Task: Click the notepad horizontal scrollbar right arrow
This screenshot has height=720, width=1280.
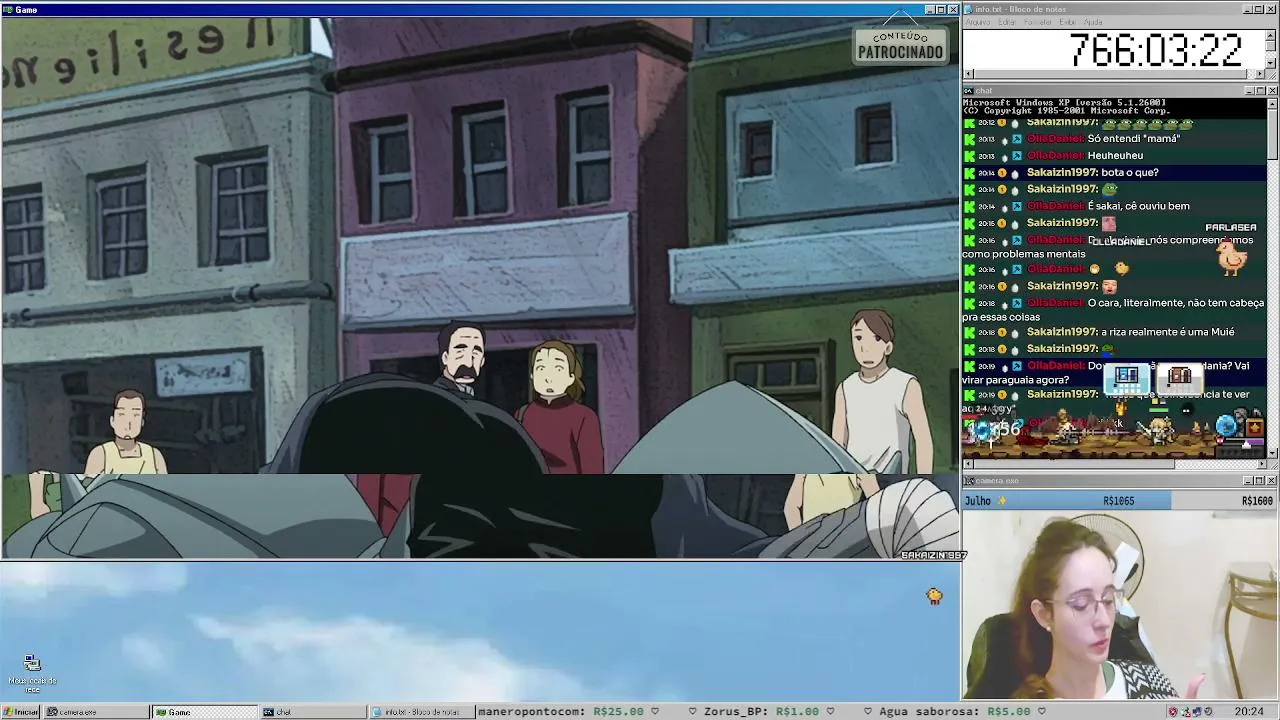Action: coord(1260,74)
